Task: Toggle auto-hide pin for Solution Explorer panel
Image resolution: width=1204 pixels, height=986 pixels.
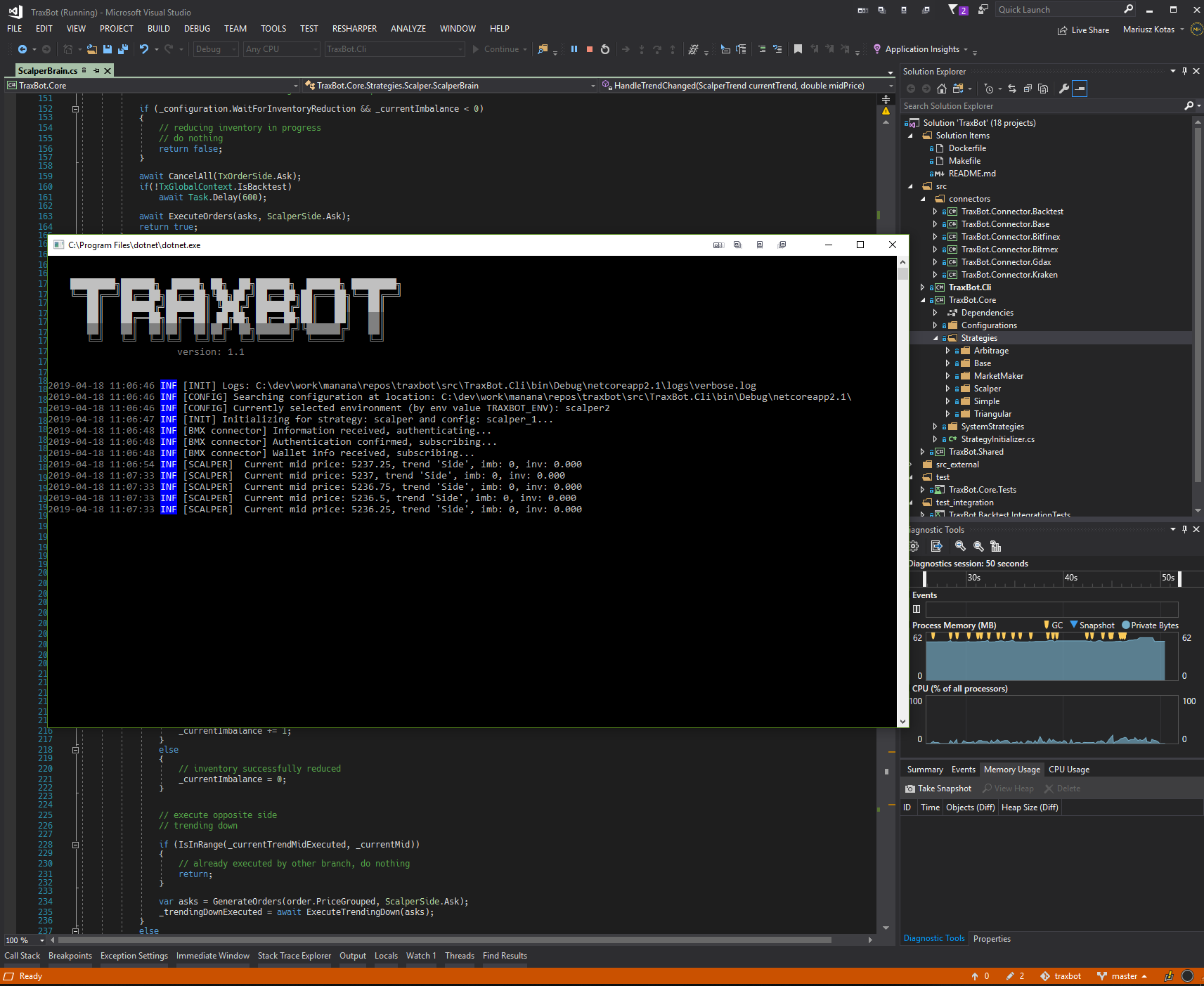Action: tap(1184, 71)
